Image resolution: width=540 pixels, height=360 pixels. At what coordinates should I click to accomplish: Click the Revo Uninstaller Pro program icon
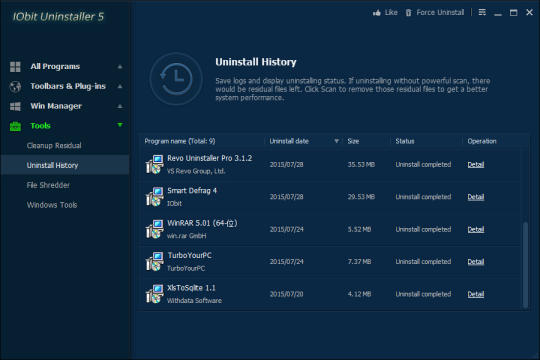[155, 164]
